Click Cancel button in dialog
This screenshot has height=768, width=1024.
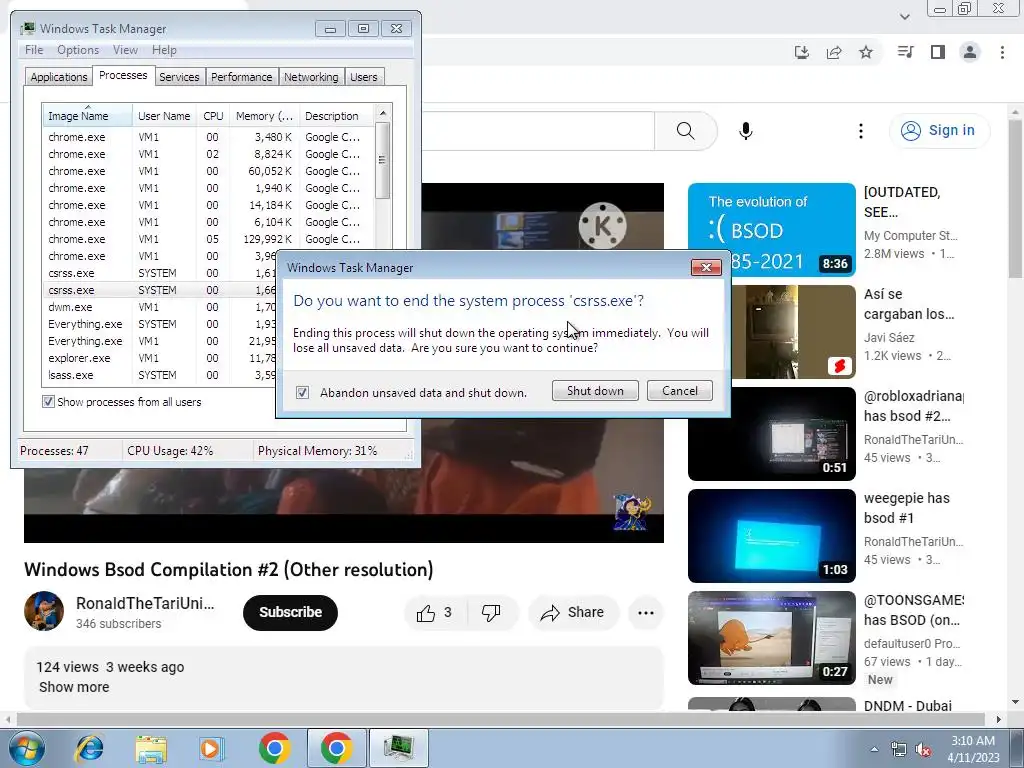[x=680, y=391]
